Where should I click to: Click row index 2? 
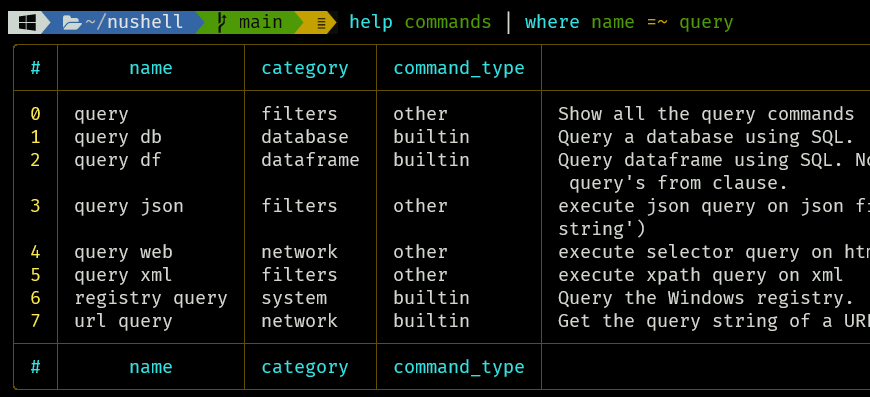click(x=36, y=160)
